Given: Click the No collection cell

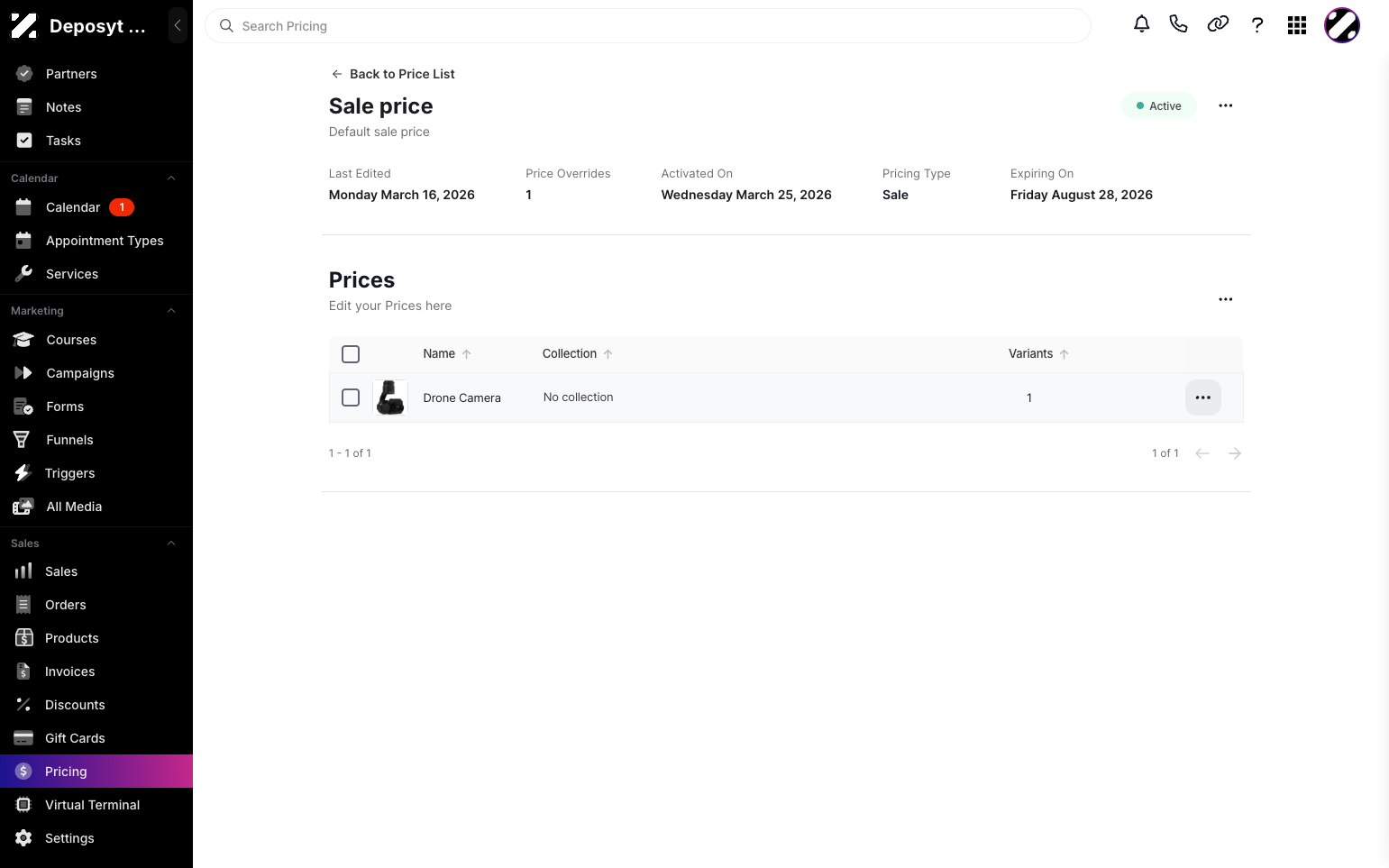Looking at the screenshot, I should [578, 397].
